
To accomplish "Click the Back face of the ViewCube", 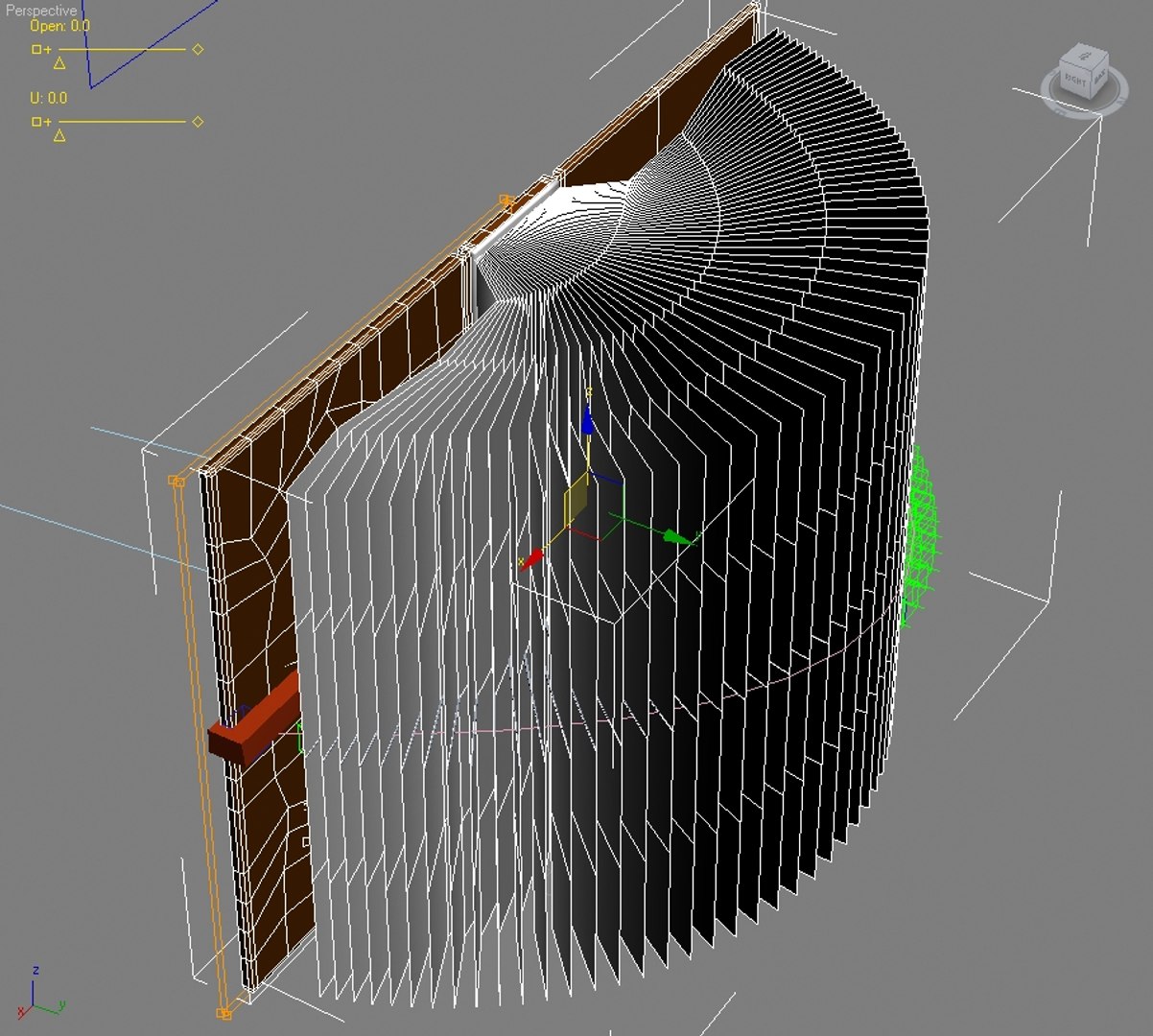I will [1098, 76].
